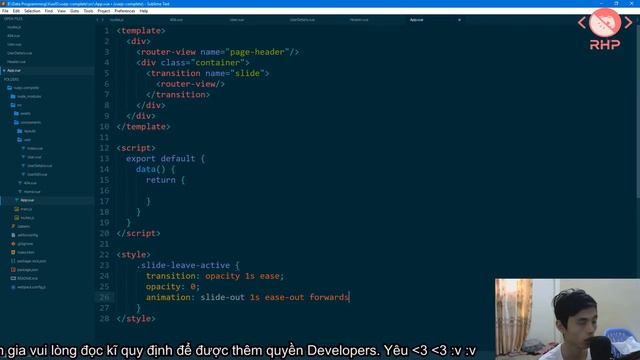Click the .gitignore git icon
Viewport: 640px width, 360px height.
pyautogui.click(x=13, y=244)
